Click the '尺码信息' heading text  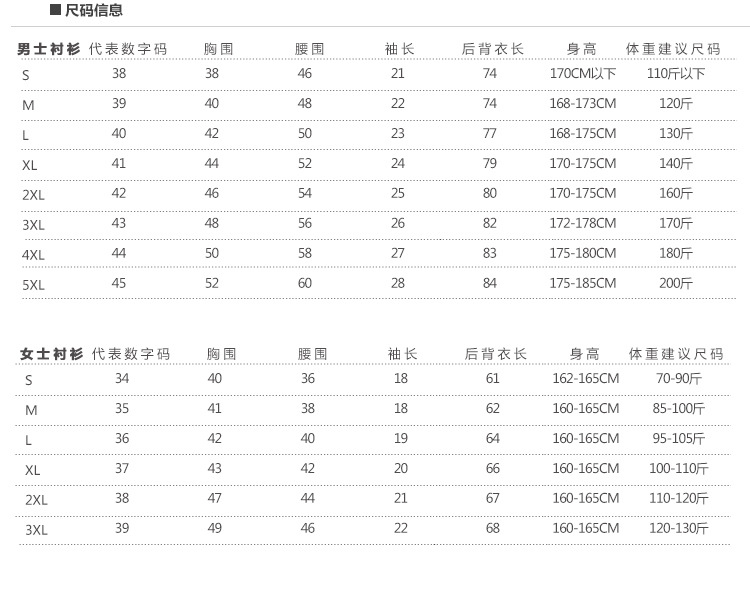click(94, 10)
